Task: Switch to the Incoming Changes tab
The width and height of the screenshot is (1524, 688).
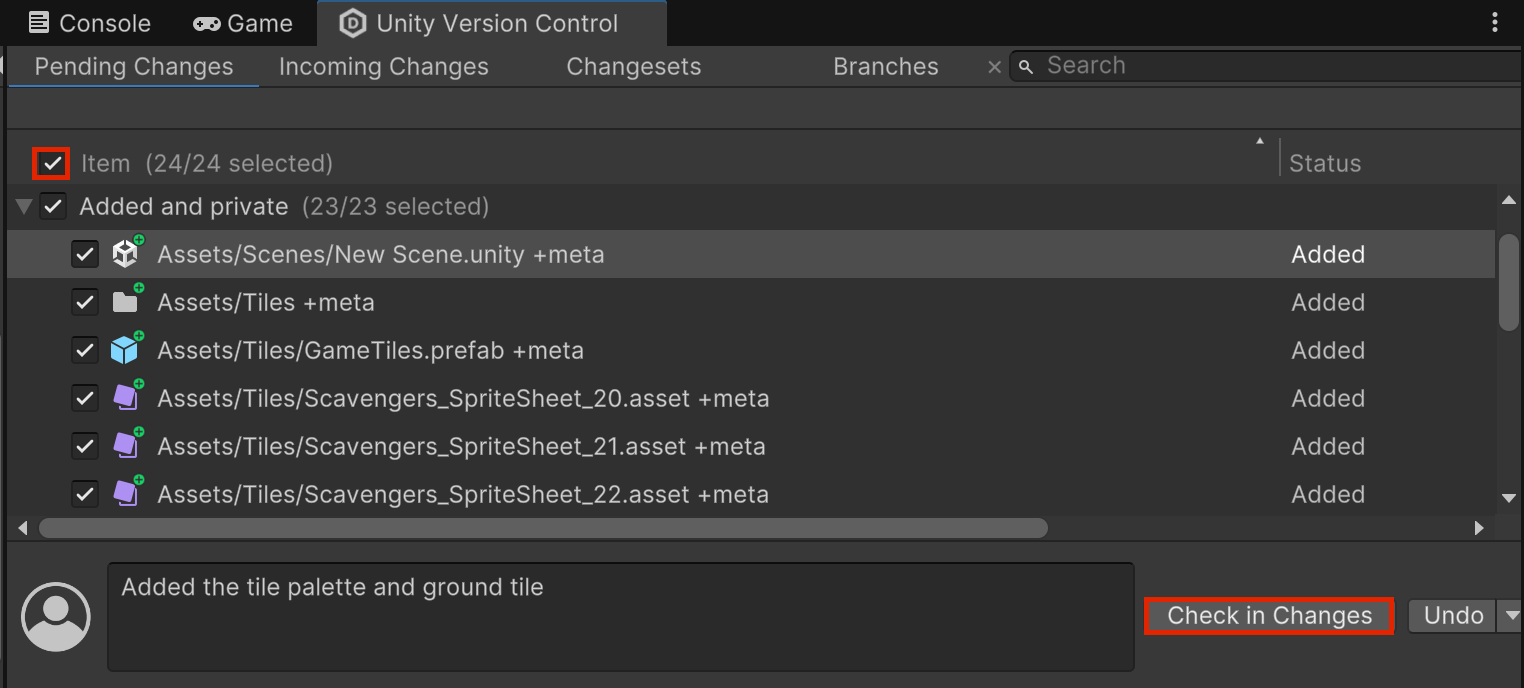Action: pos(383,67)
